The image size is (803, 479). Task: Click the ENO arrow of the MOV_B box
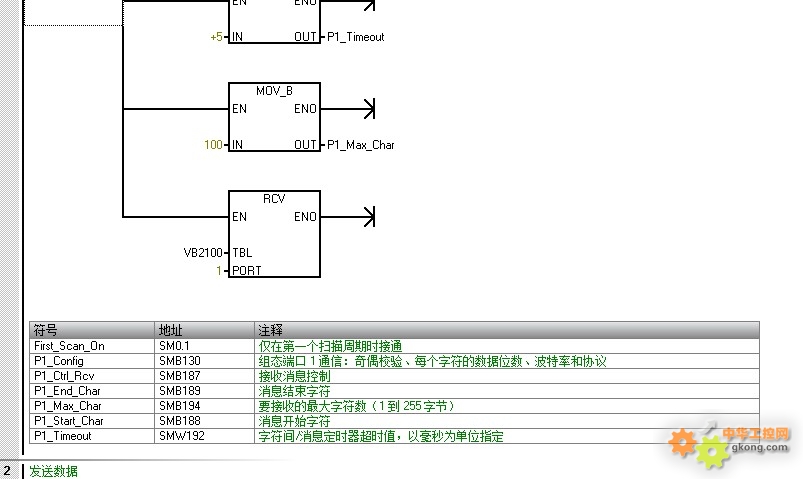pos(370,109)
